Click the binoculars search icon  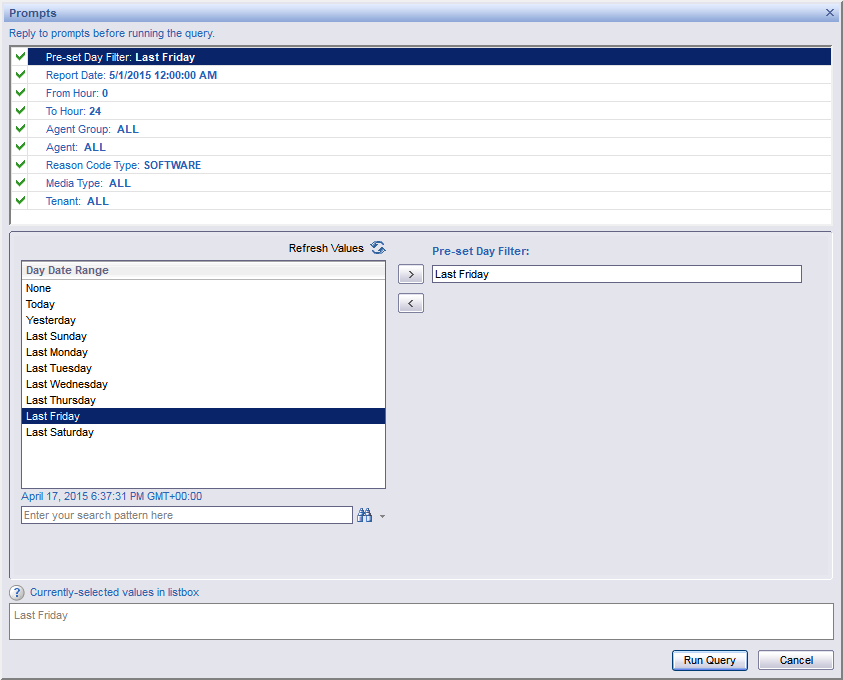pos(364,515)
